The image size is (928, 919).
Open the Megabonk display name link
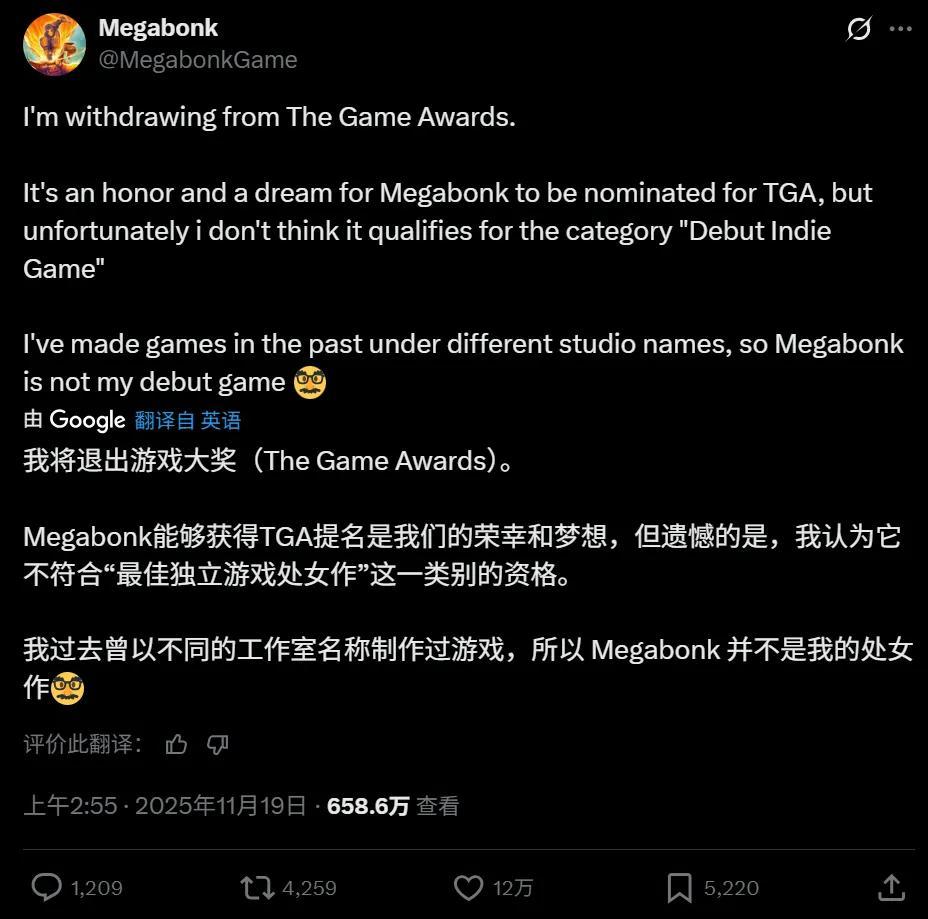[x=158, y=28]
